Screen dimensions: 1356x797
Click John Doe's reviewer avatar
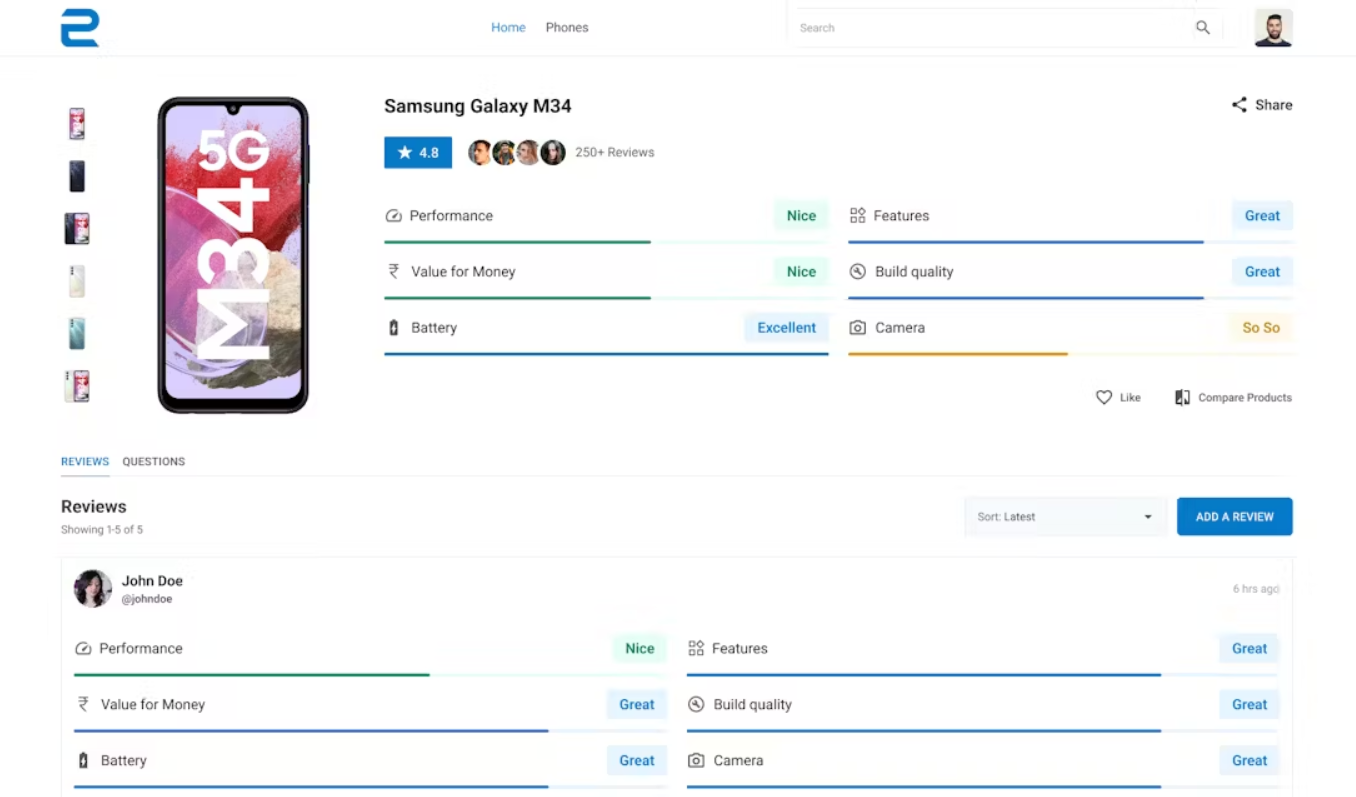(92, 589)
